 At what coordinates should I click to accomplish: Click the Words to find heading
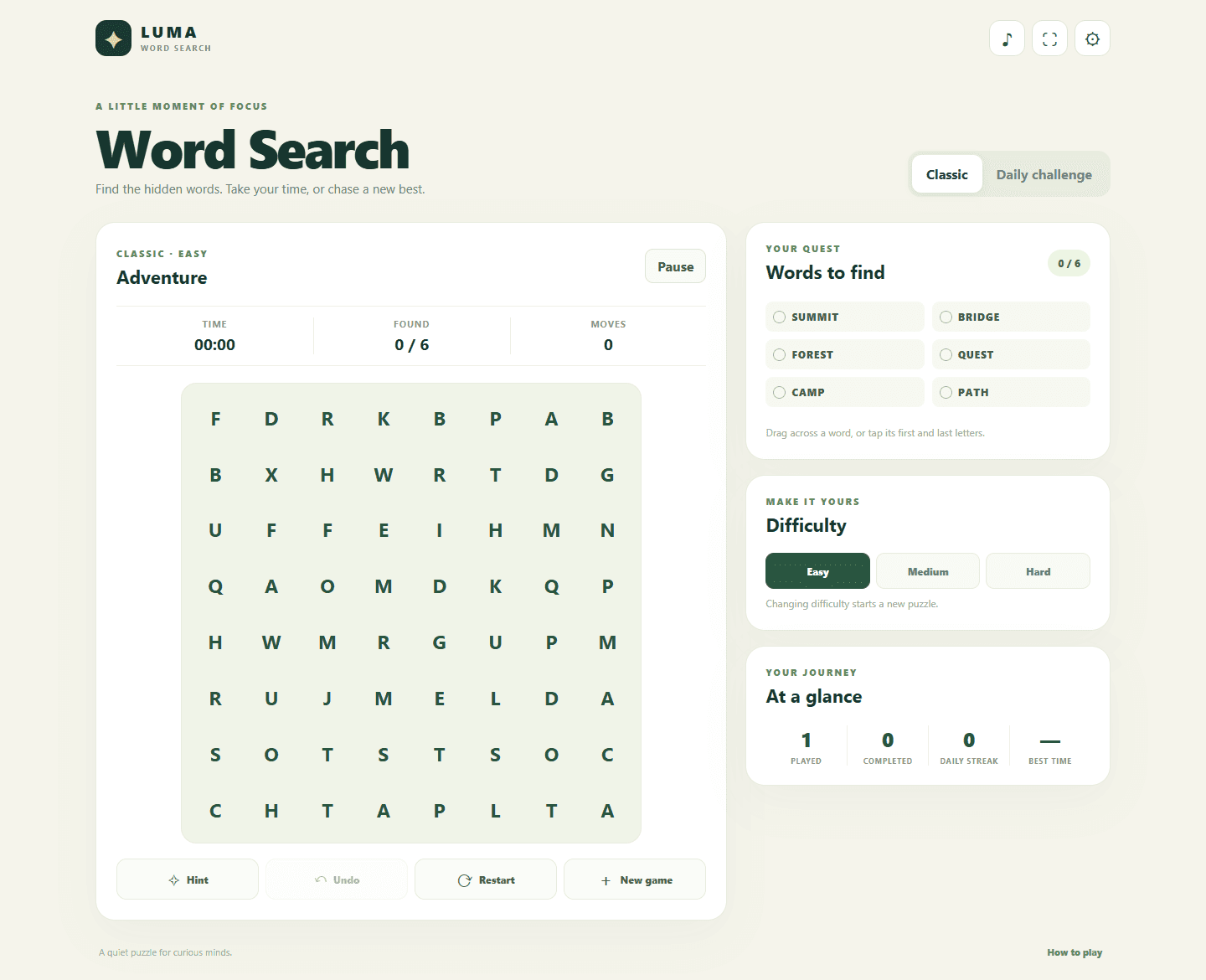point(825,272)
